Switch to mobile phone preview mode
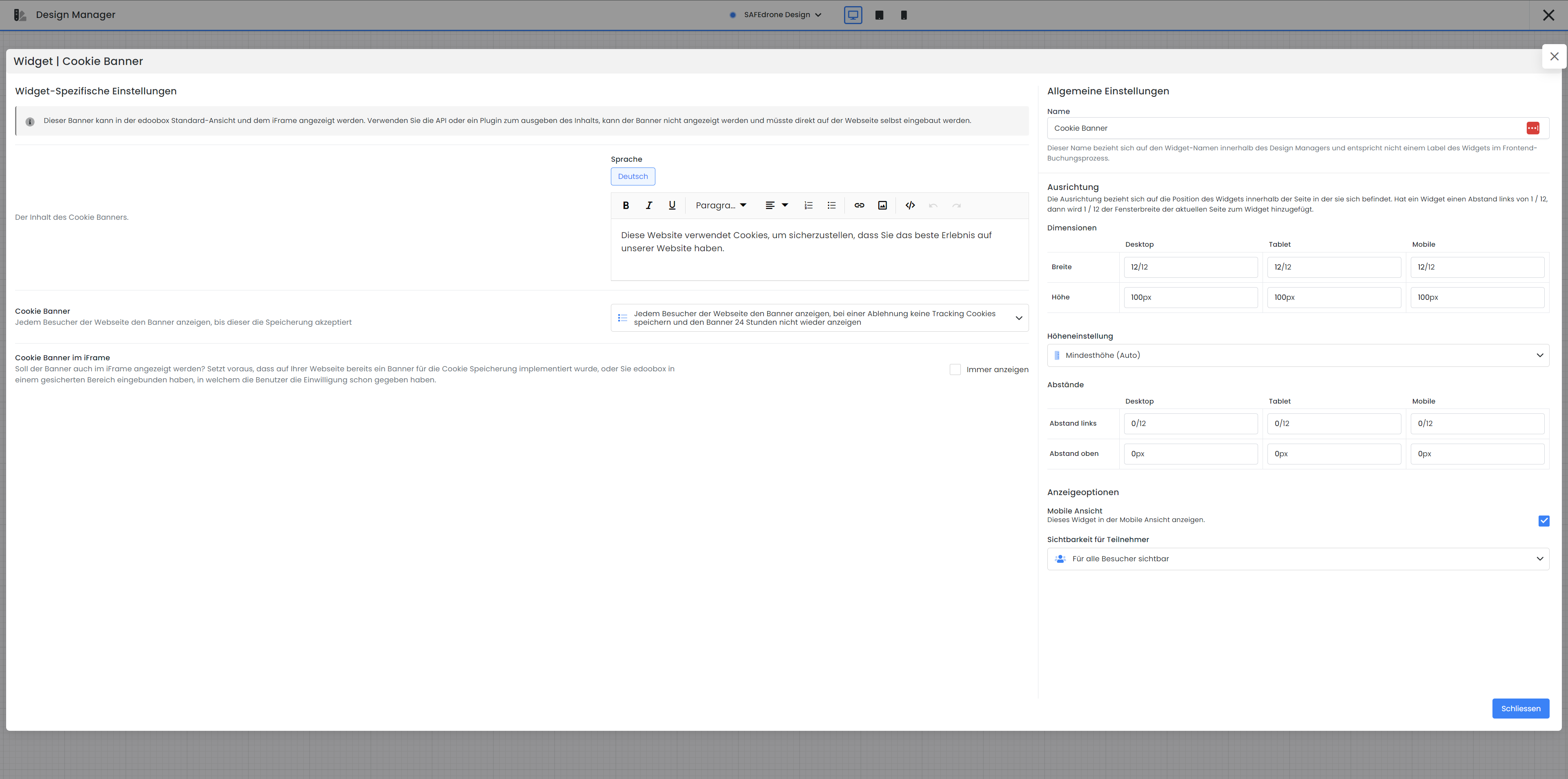The height and width of the screenshot is (779, 1568). click(904, 15)
